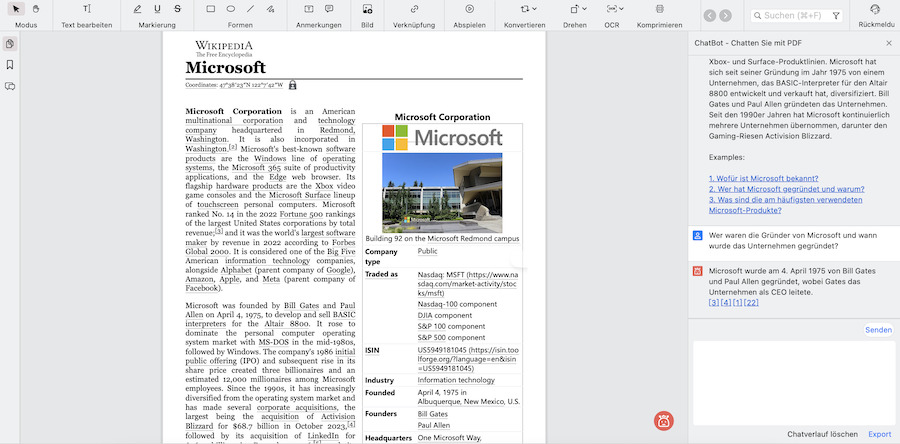Click the 'Redmond, Washington' link in article text
This screenshot has width=900, height=444.
[270, 135]
